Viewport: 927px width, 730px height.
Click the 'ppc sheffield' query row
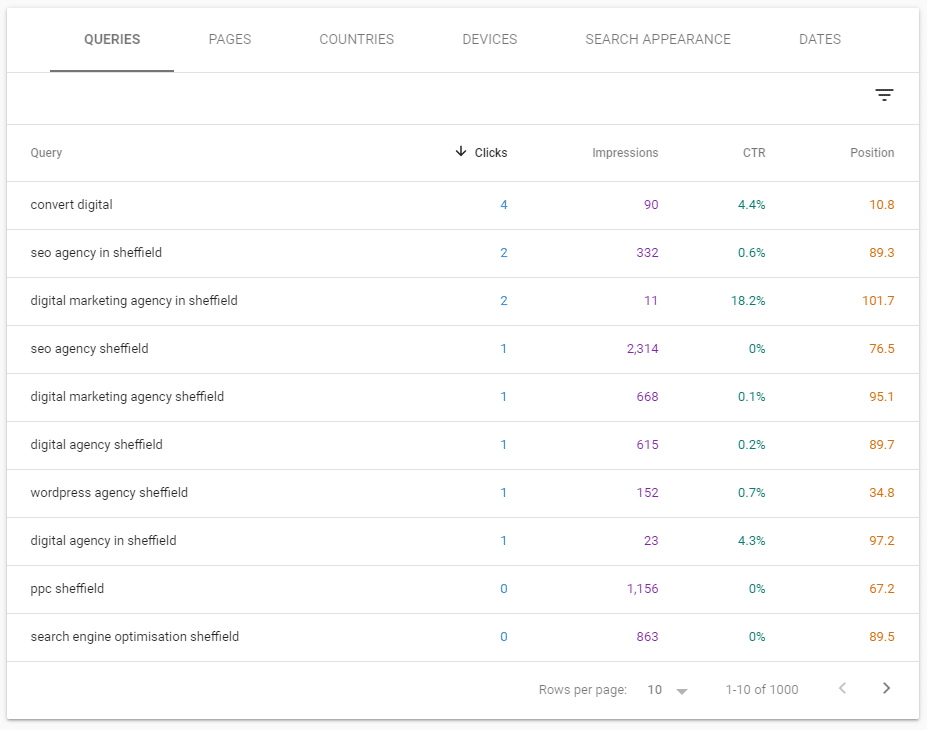click(x=67, y=589)
